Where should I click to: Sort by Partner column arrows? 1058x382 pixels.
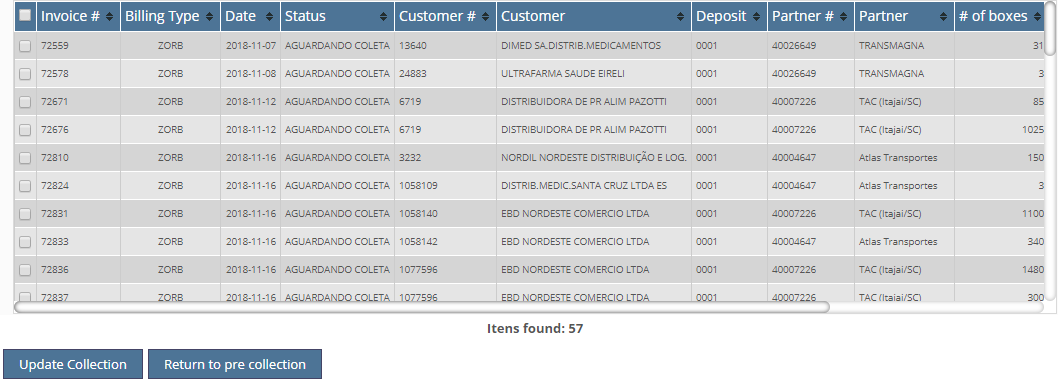943,17
